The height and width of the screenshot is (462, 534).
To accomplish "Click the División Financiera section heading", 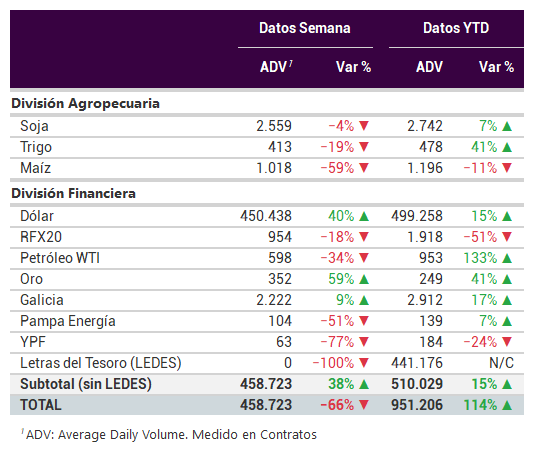I will coord(74,193).
